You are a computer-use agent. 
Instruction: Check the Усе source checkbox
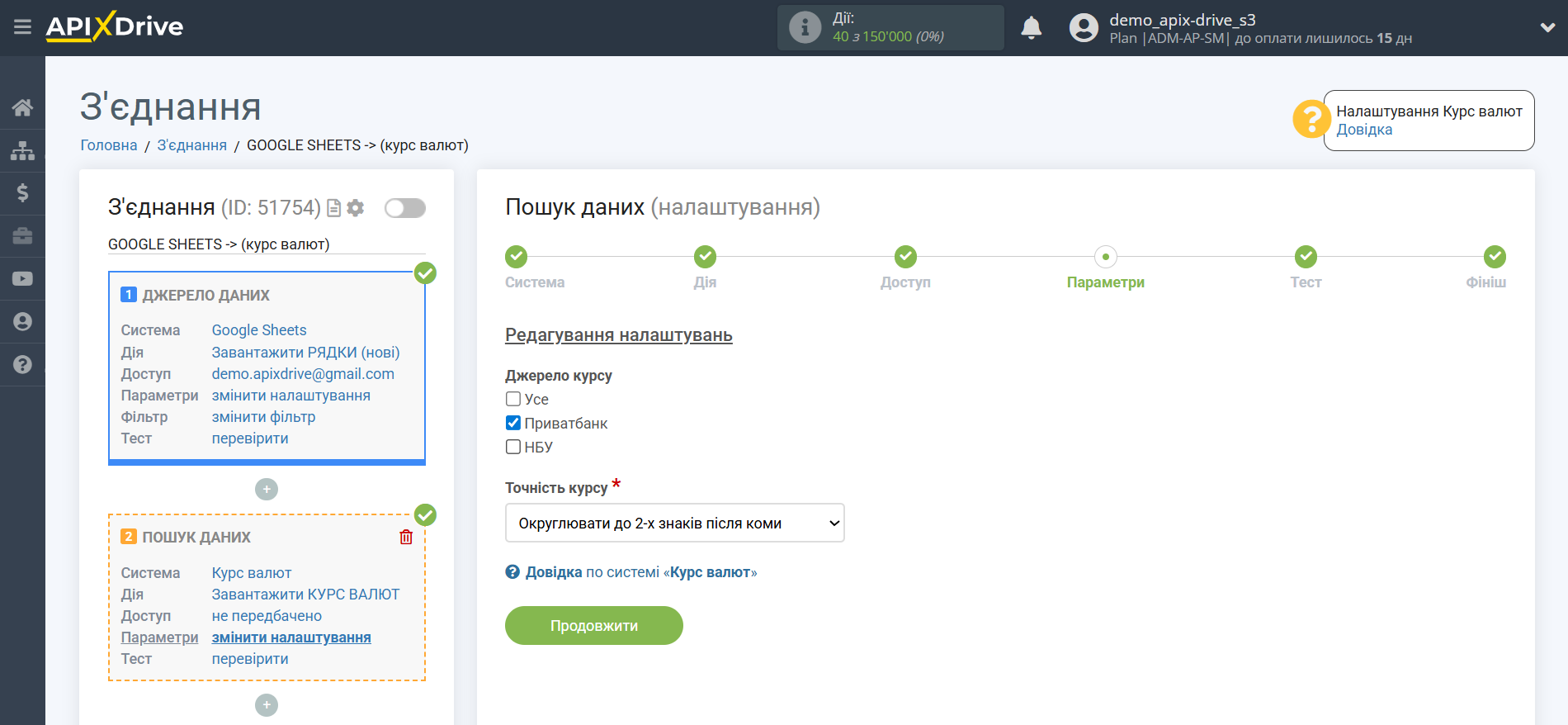pyautogui.click(x=513, y=399)
